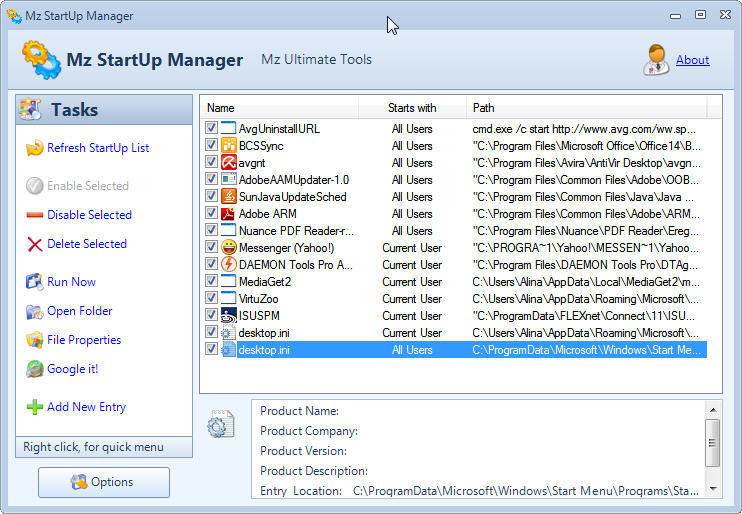Click the Tasks panel header icon
This screenshot has height=514, width=742.
coord(30,109)
